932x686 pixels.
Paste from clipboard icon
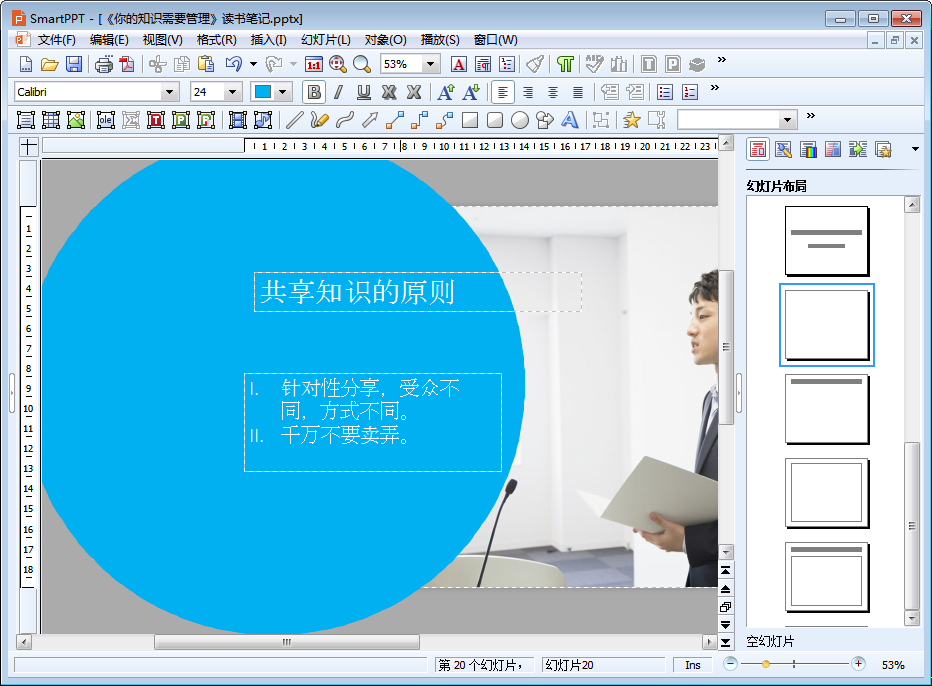tap(206, 64)
